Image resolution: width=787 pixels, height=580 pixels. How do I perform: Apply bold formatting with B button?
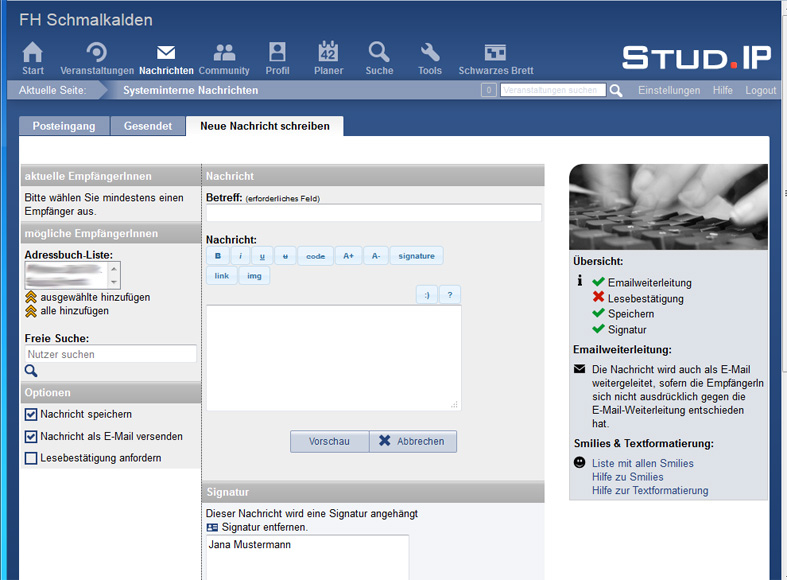point(217,256)
